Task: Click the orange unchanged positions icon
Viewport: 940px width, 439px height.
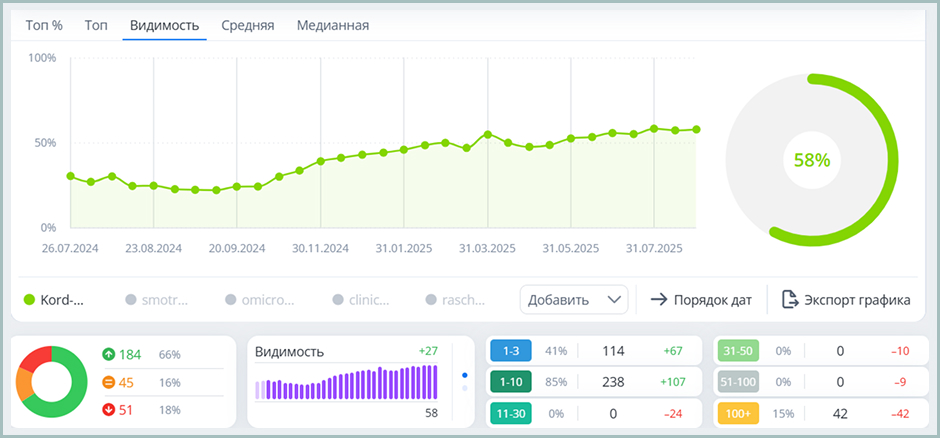Action: click(x=108, y=382)
